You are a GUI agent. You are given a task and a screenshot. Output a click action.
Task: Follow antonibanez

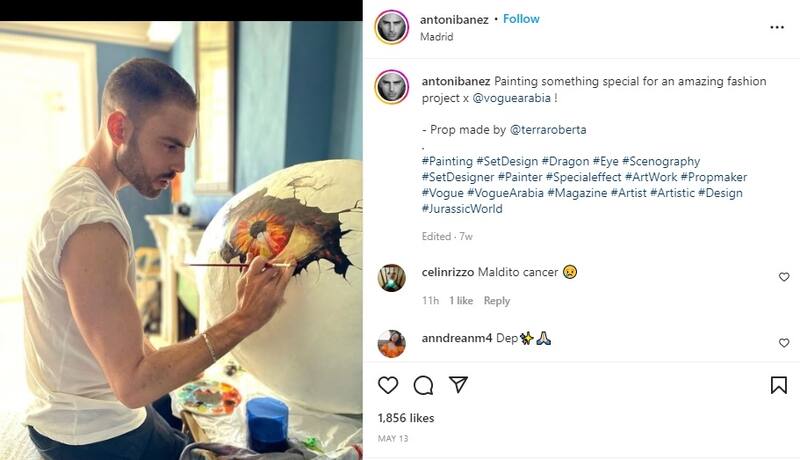pos(521,19)
